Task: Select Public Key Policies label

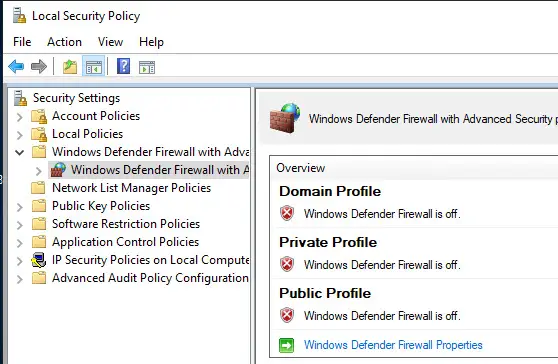Action: click(x=101, y=206)
